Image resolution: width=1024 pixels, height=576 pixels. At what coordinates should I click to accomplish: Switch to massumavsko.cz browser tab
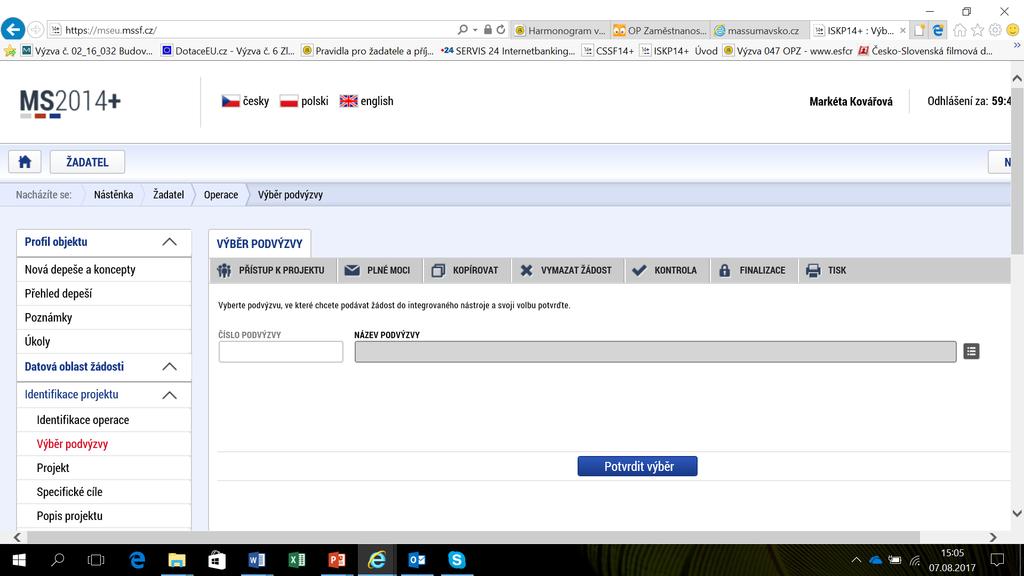click(760, 30)
